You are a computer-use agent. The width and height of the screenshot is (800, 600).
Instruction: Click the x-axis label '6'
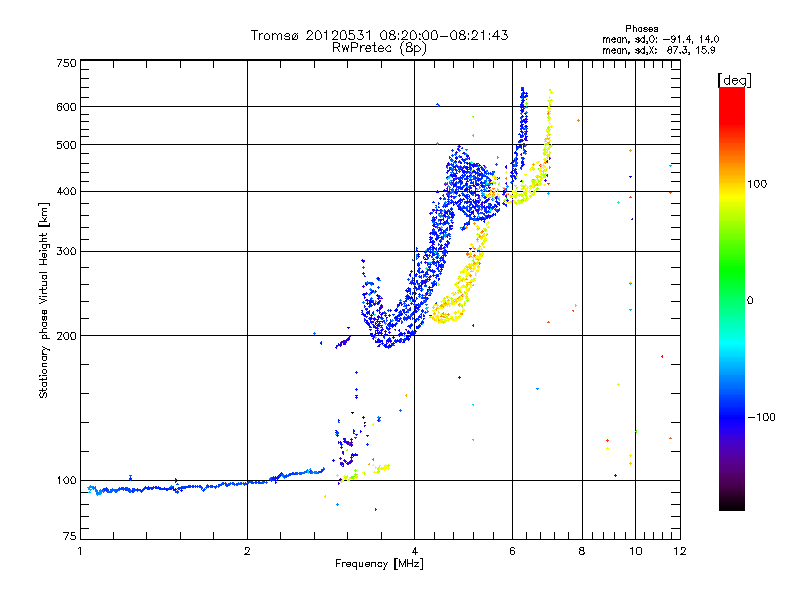click(512, 551)
